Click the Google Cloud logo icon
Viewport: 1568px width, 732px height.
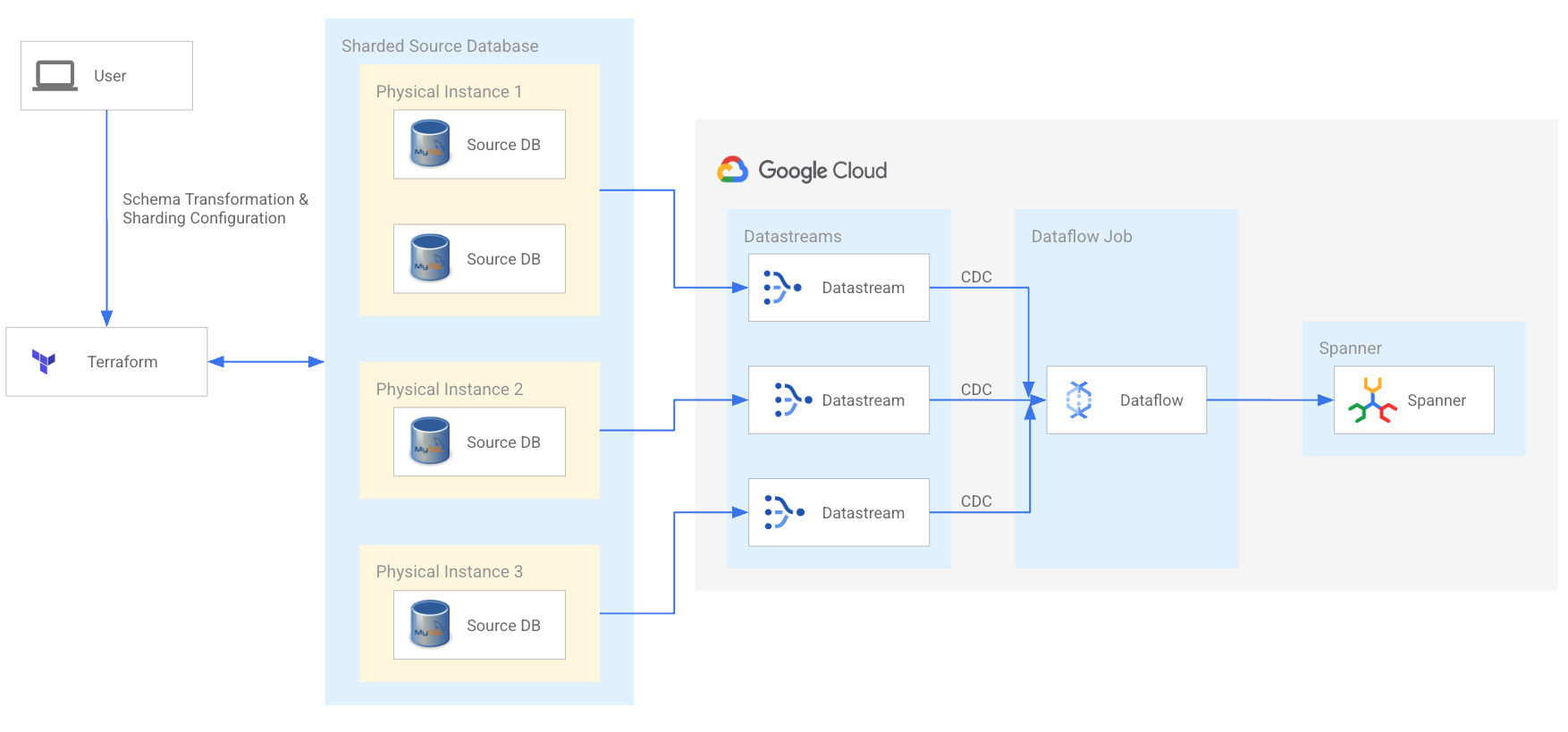733,170
